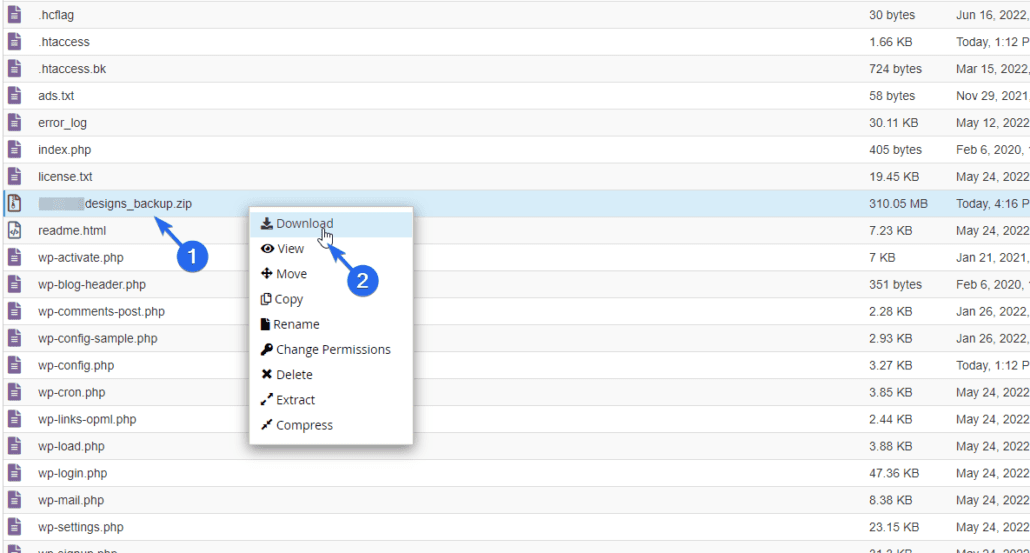Select Extract from the context menu
Viewport: 1030px width, 553px height.
tap(331, 400)
